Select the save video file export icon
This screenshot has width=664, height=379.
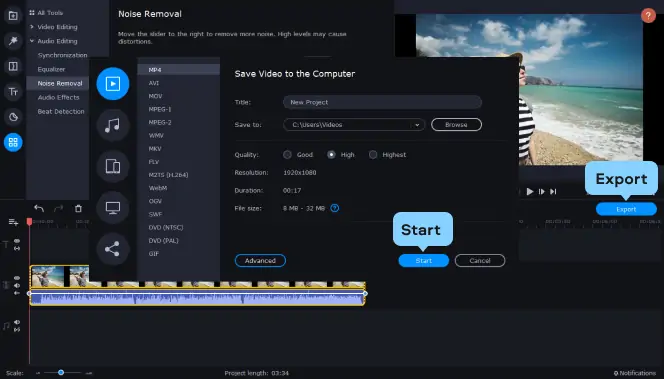click(112, 84)
